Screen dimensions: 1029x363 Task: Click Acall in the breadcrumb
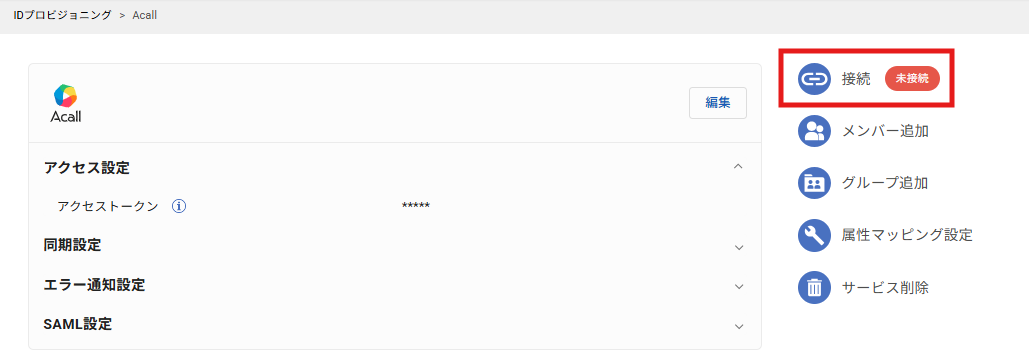coord(144,15)
